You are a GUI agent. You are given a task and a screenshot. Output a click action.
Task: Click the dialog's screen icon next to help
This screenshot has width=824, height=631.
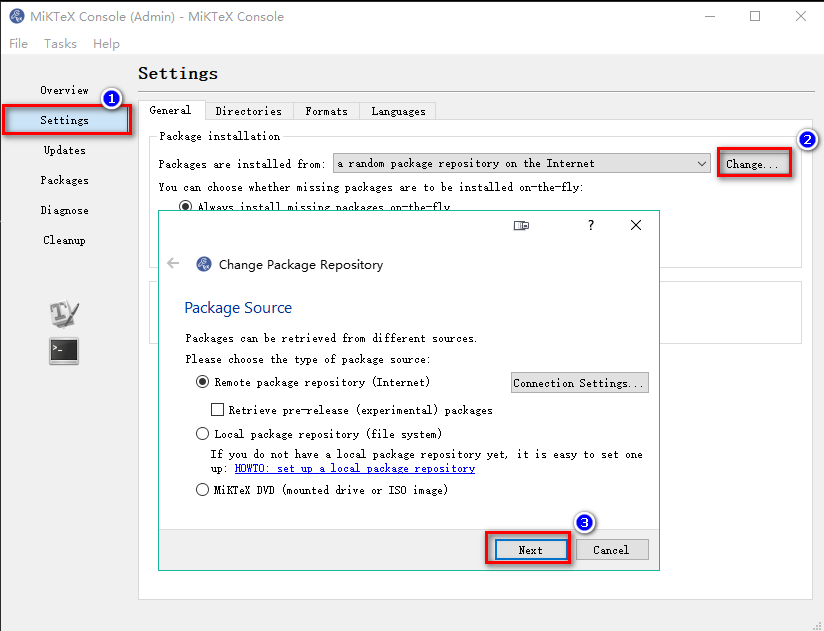click(521, 225)
